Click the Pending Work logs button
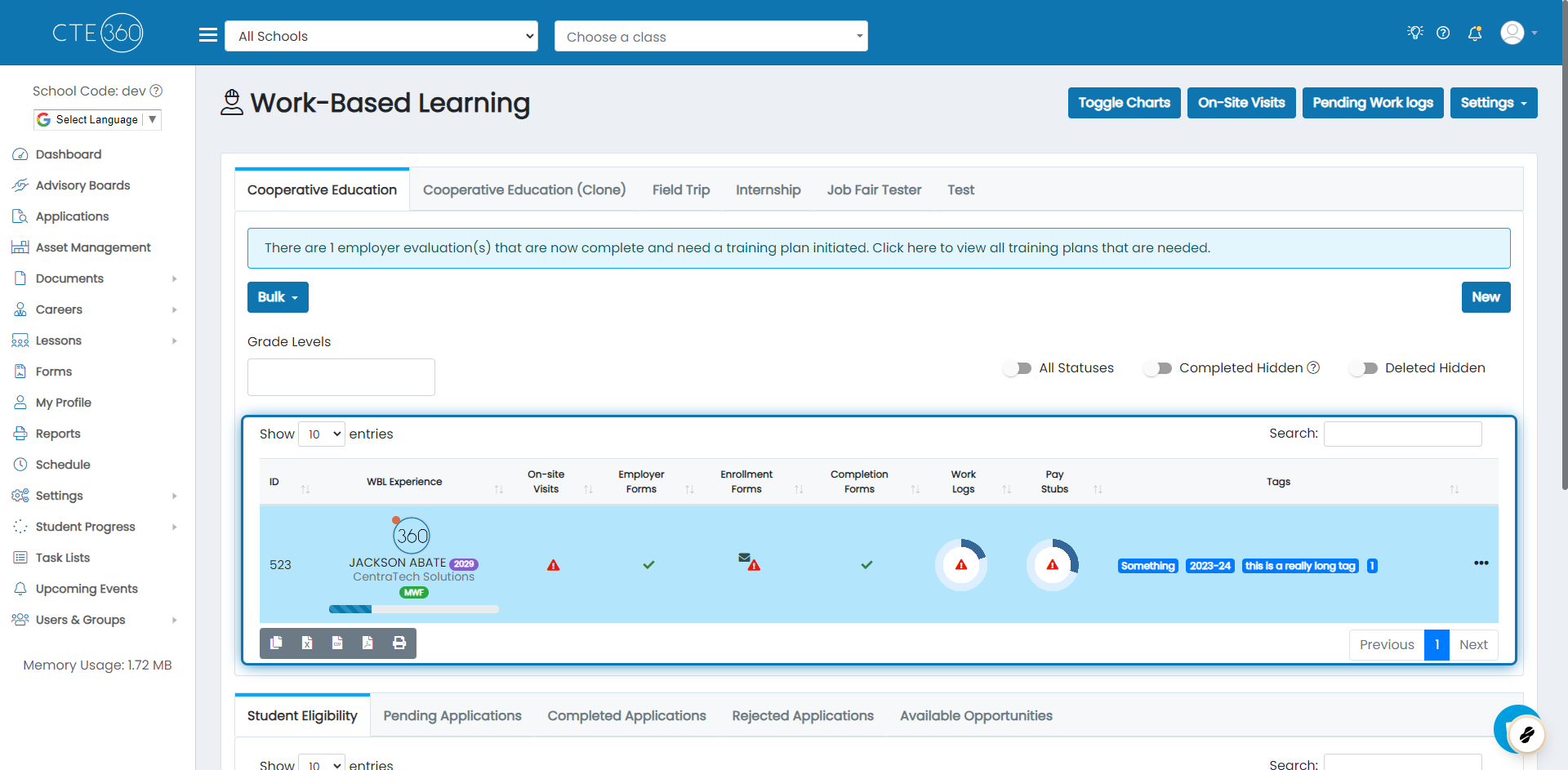The height and width of the screenshot is (770, 1568). 1373,103
